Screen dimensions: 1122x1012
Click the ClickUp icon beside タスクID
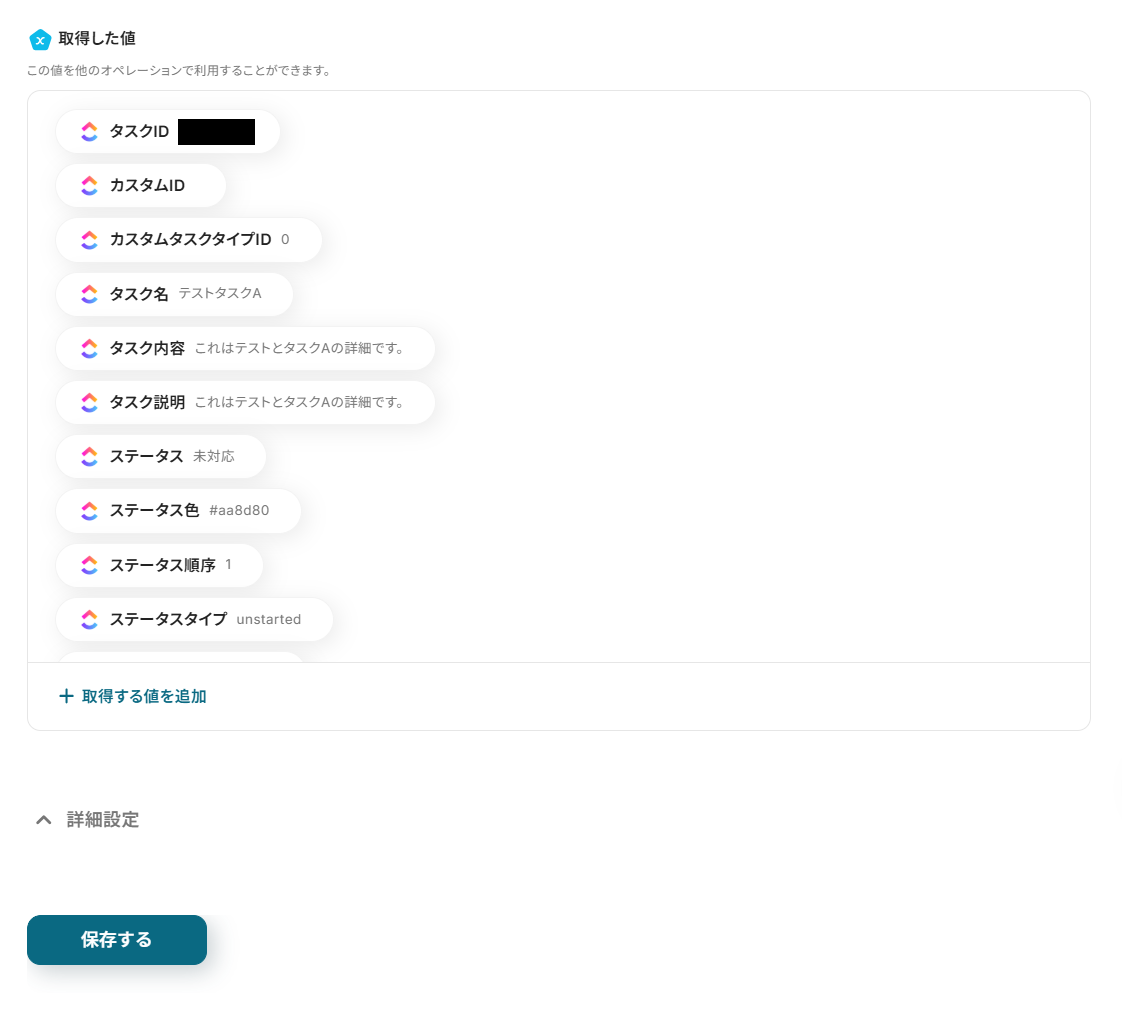point(89,132)
